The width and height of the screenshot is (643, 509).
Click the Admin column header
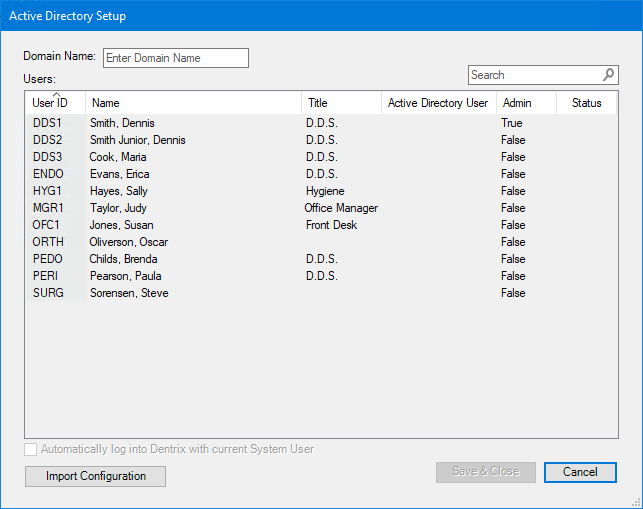(526, 103)
